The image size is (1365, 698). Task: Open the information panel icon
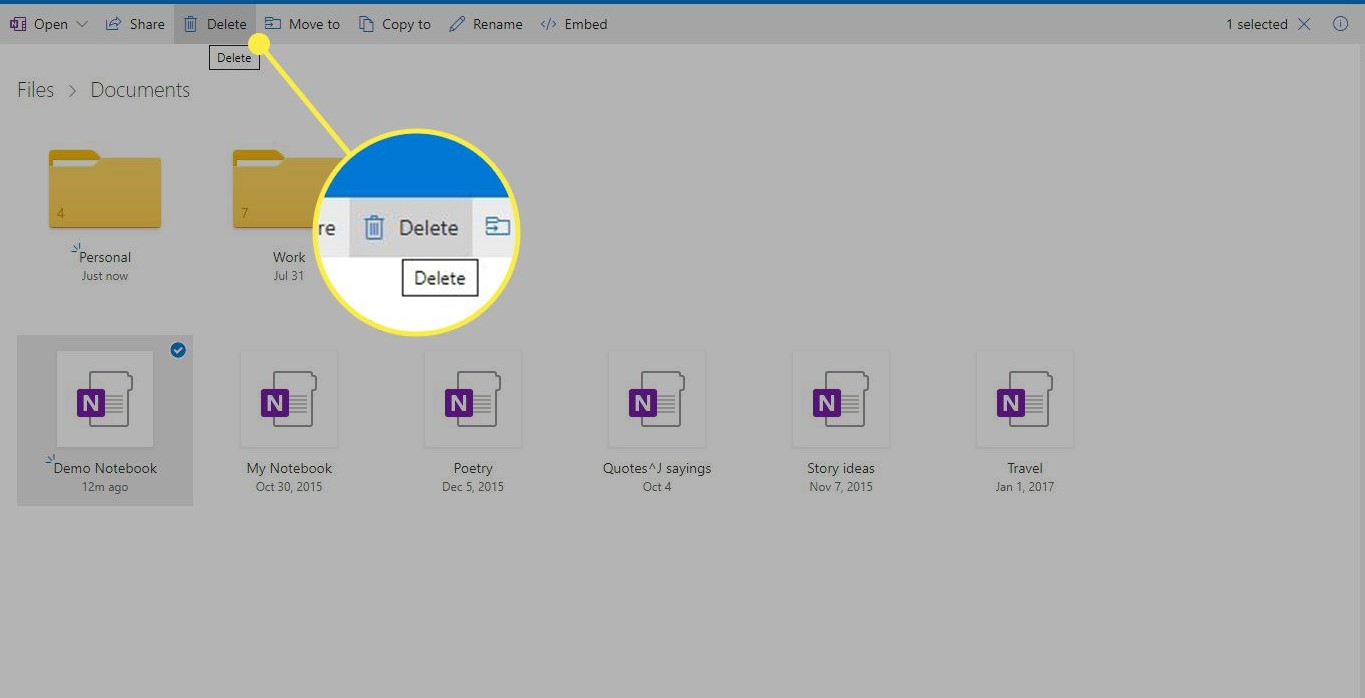click(x=1340, y=24)
